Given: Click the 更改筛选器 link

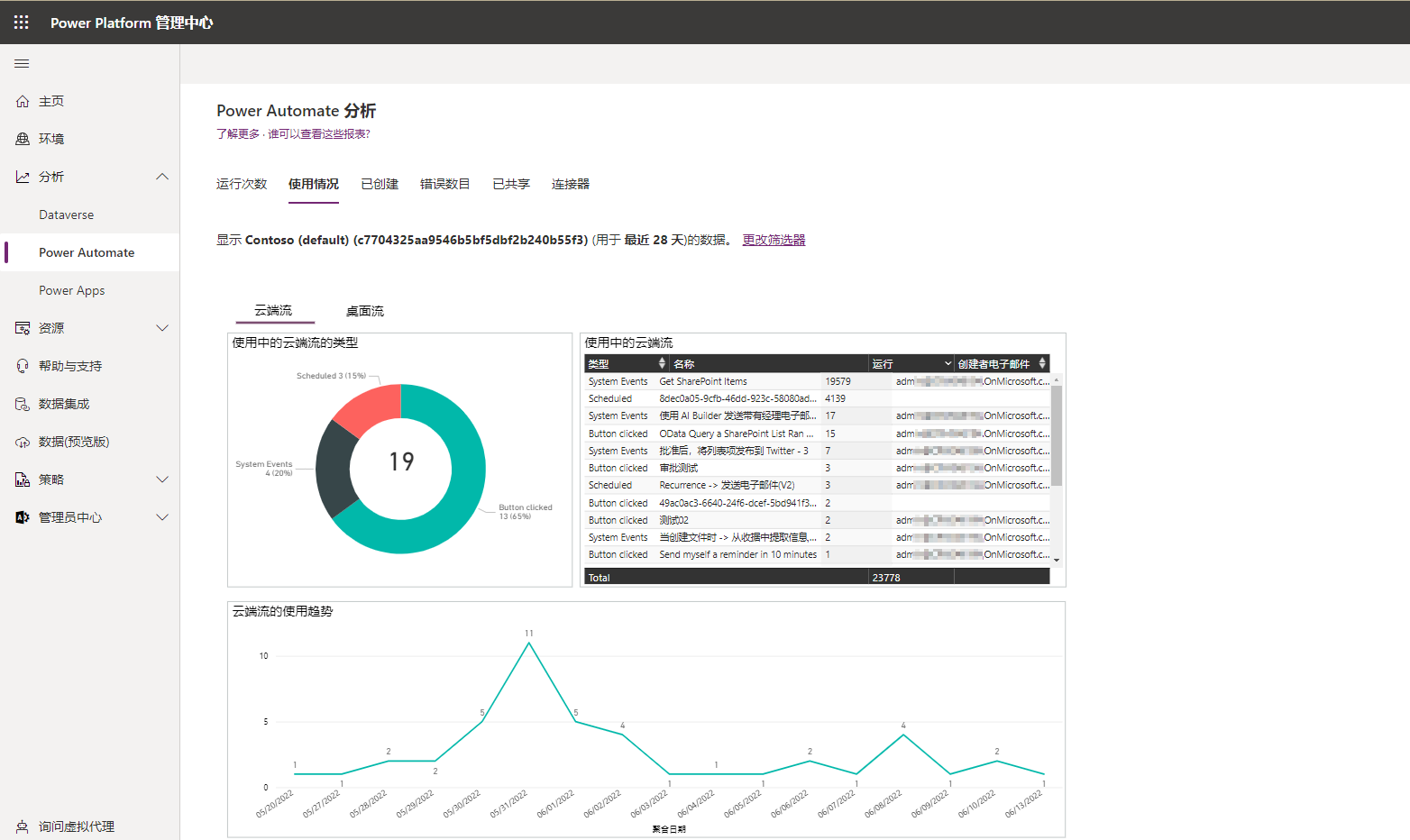Looking at the screenshot, I should [774, 240].
